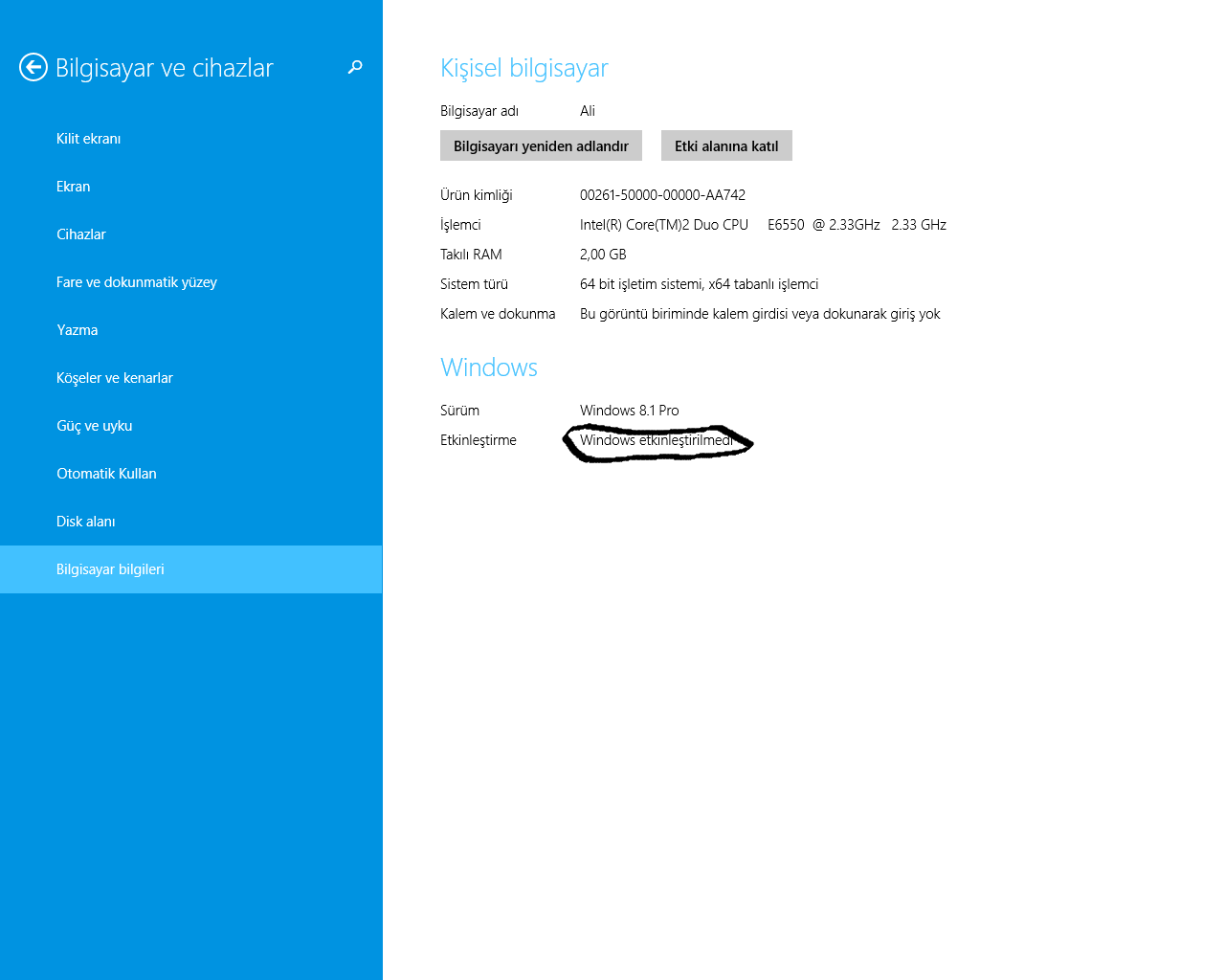
Task: Click the back arrow icon
Action: coord(33,67)
